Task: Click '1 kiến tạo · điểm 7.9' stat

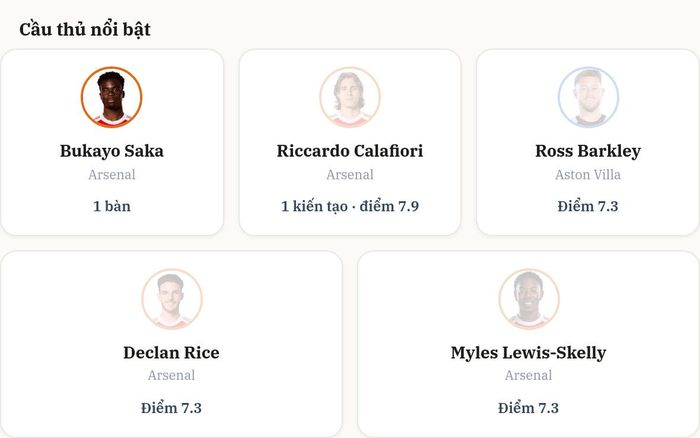Action: (350, 206)
